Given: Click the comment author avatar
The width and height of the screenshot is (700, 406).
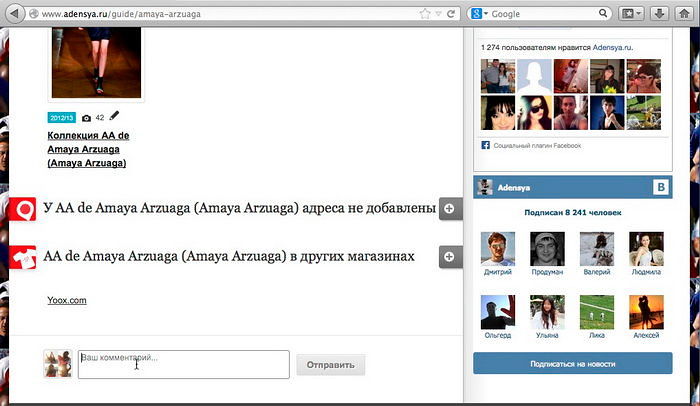Looking at the screenshot, I should [58, 364].
